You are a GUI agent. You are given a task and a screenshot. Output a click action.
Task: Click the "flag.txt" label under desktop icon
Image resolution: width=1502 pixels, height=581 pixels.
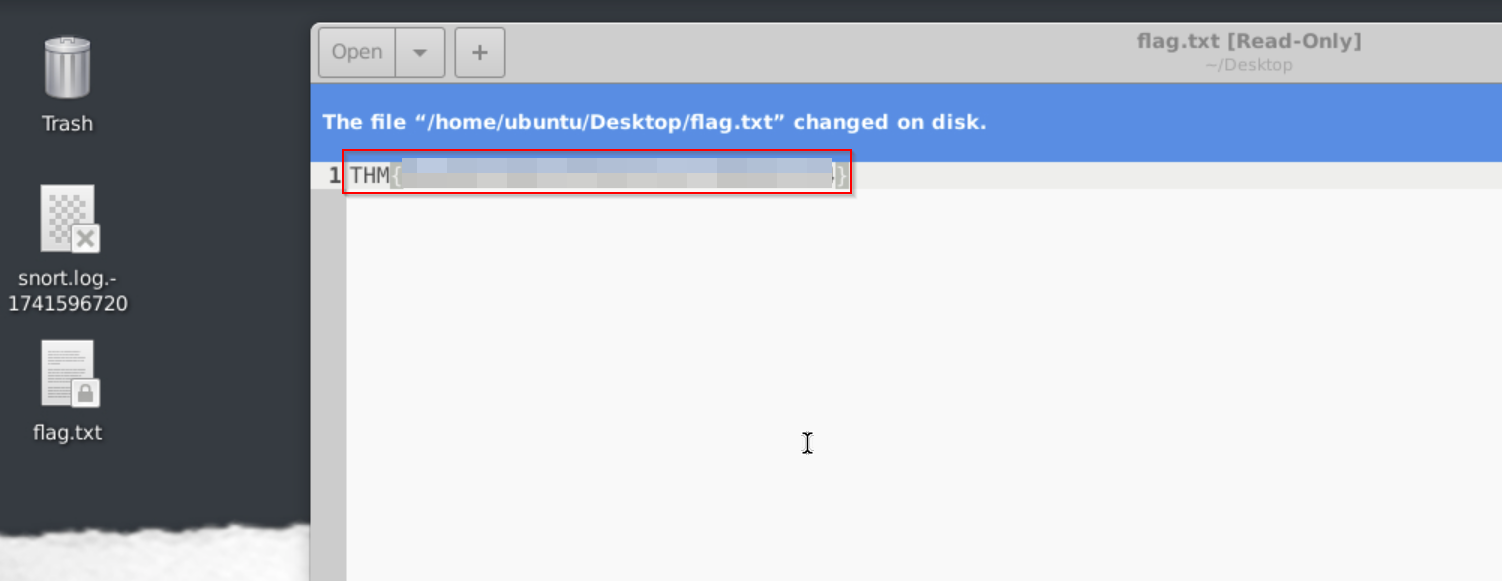[67, 433]
